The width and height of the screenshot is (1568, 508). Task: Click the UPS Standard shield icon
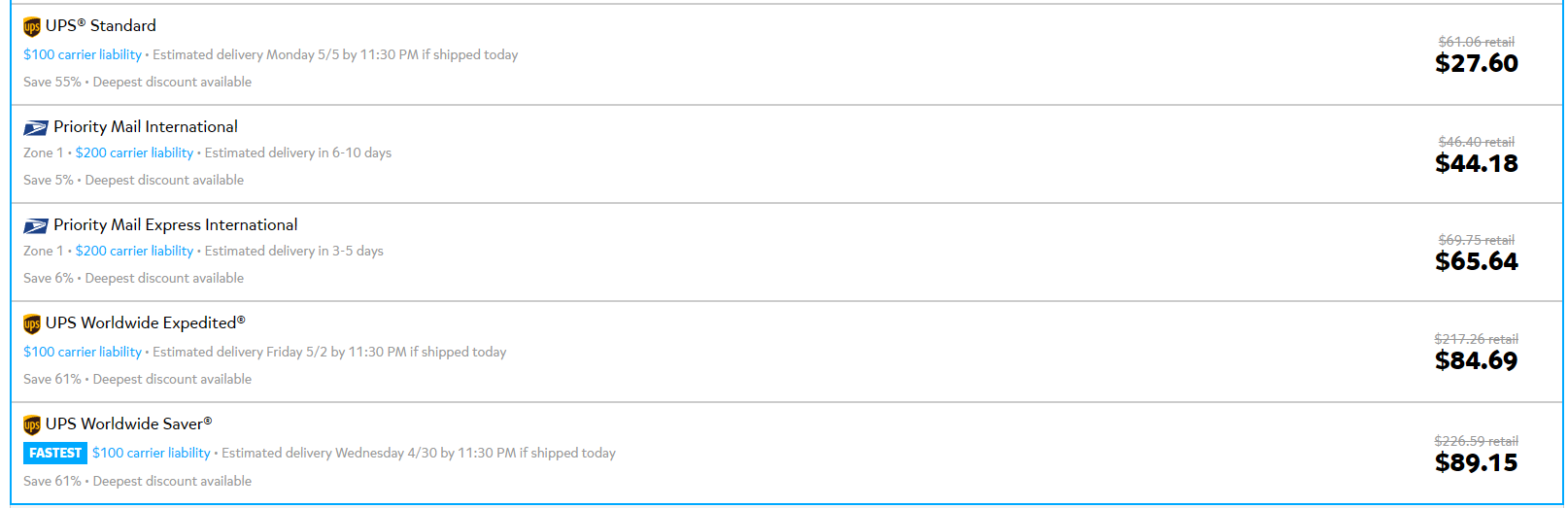pyautogui.click(x=32, y=26)
